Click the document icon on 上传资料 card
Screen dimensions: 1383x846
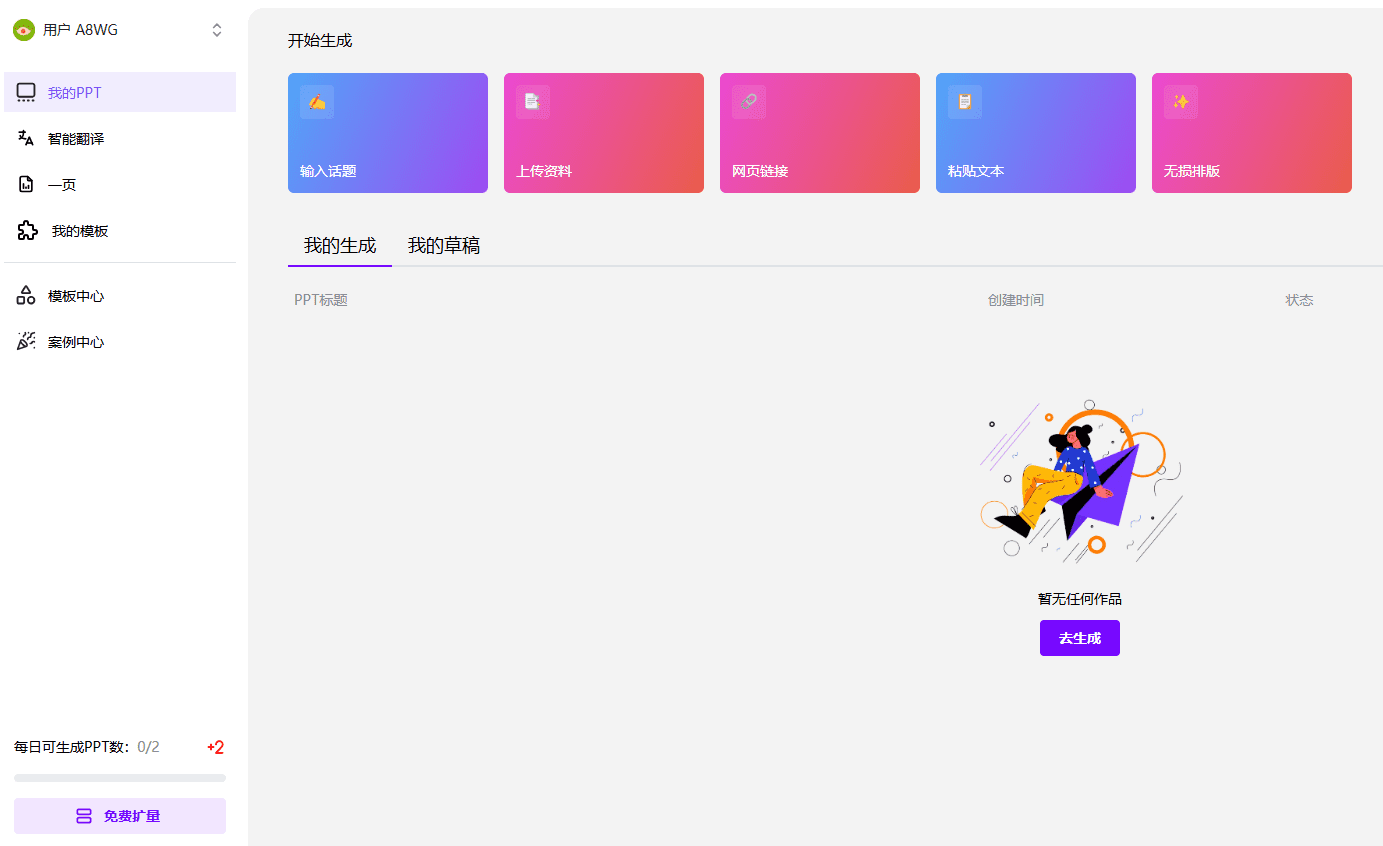(x=533, y=102)
